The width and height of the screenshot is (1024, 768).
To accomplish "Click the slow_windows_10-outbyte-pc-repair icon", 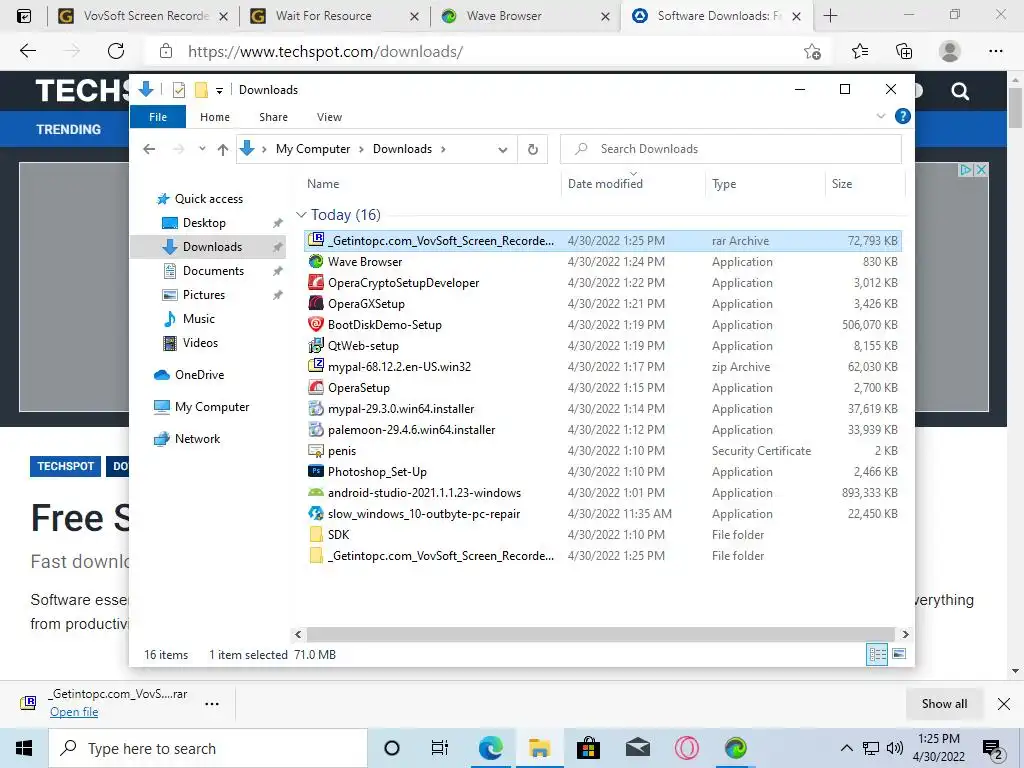I will (316, 513).
